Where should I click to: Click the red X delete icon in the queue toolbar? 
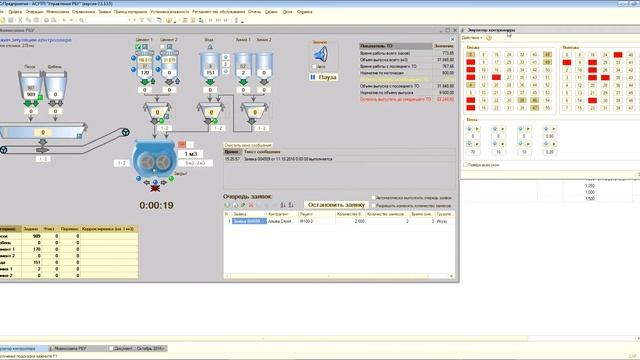(x=251, y=205)
